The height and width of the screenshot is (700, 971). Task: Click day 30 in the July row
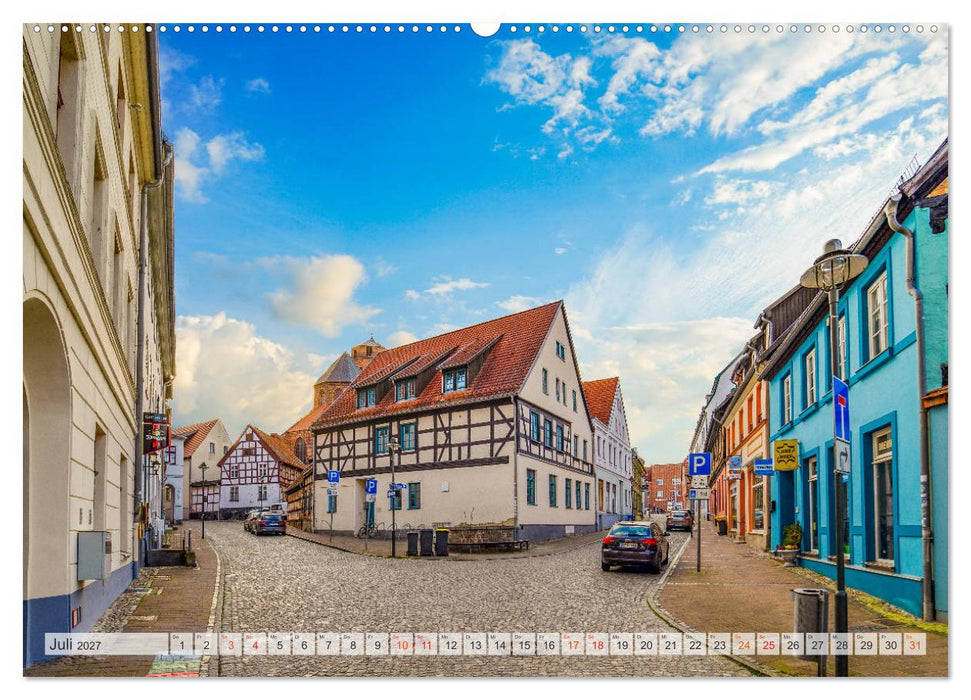(x=891, y=644)
